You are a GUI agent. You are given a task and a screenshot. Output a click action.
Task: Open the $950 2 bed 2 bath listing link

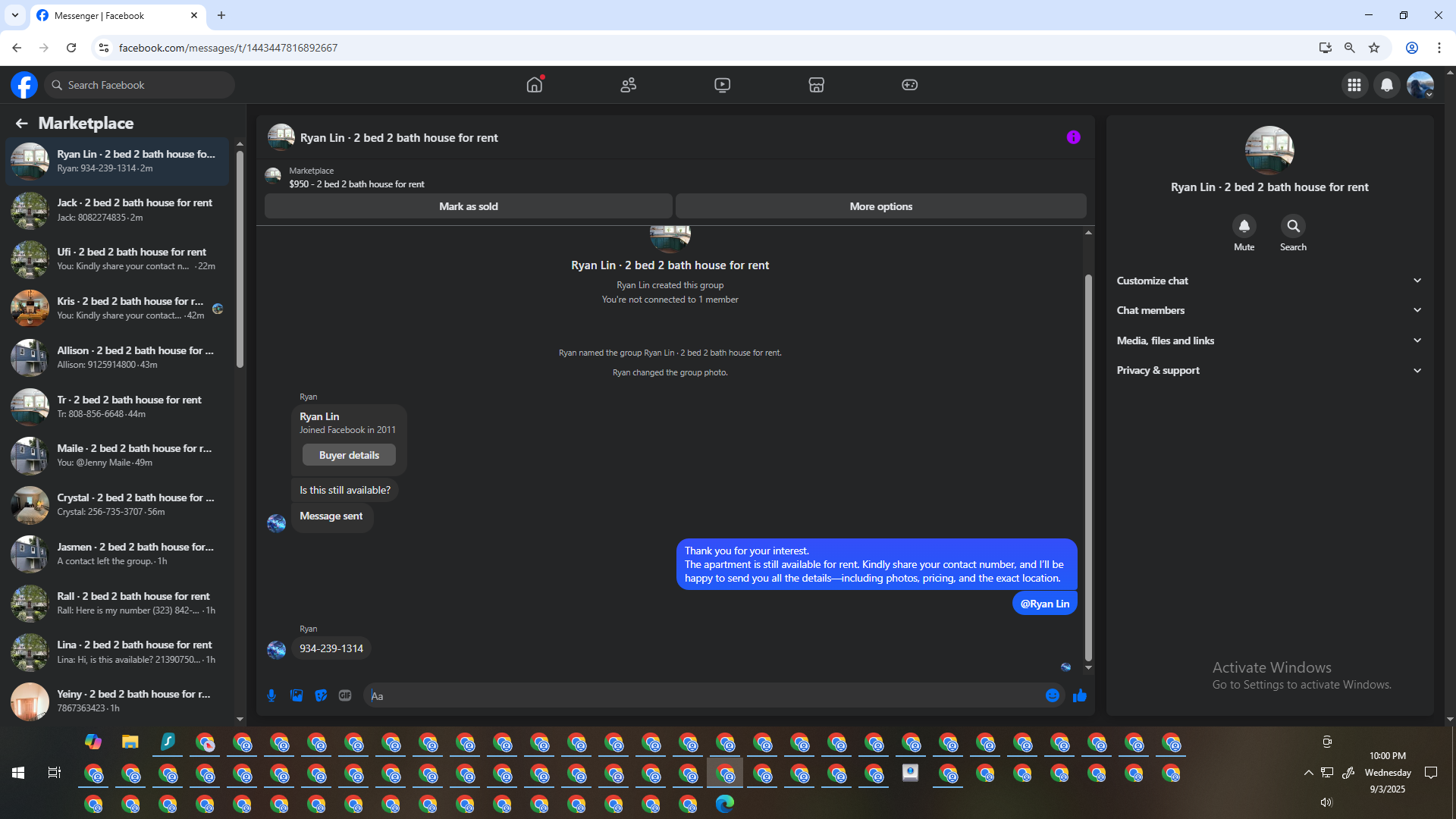click(x=356, y=184)
